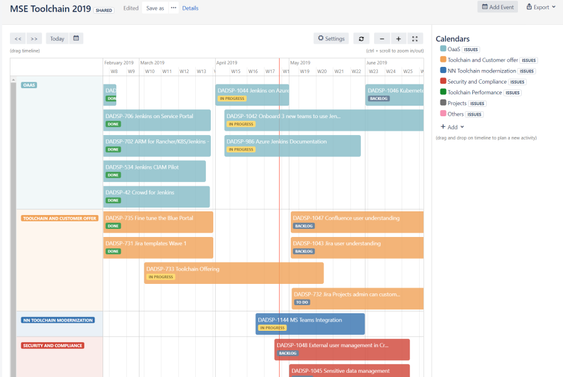The width and height of the screenshot is (563, 377).
Task: Click the OAAS group label
Action: pyautogui.click(x=29, y=85)
